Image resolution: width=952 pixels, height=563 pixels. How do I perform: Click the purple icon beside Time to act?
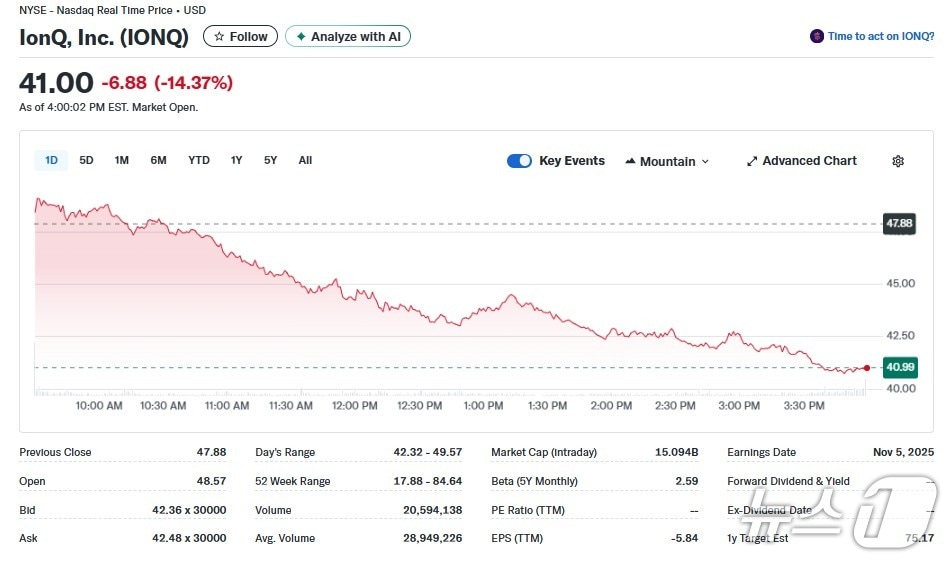817,37
